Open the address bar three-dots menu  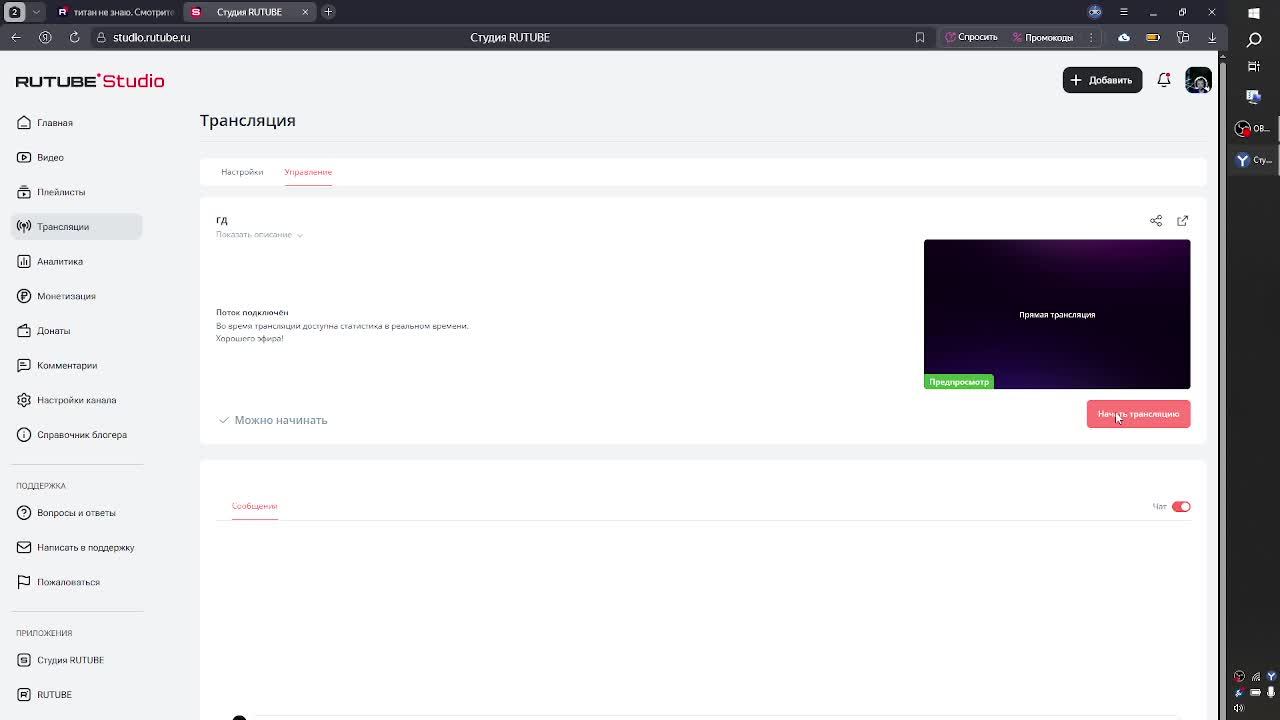(1091, 38)
